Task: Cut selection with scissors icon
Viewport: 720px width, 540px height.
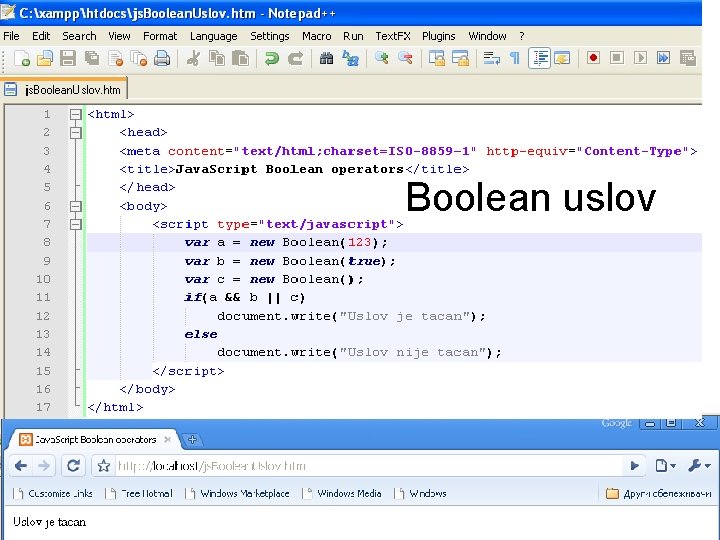Action: coord(193,58)
